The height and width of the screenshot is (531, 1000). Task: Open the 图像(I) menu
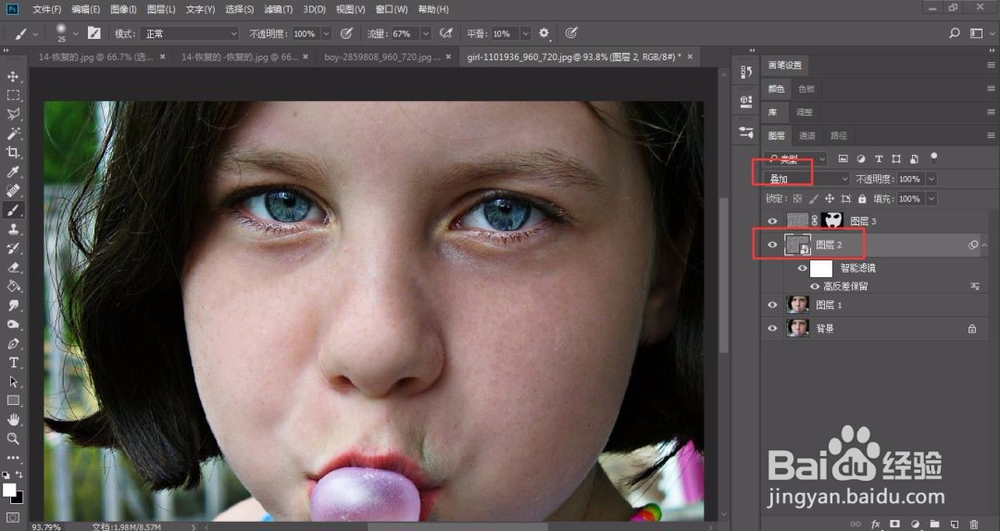pos(123,10)
